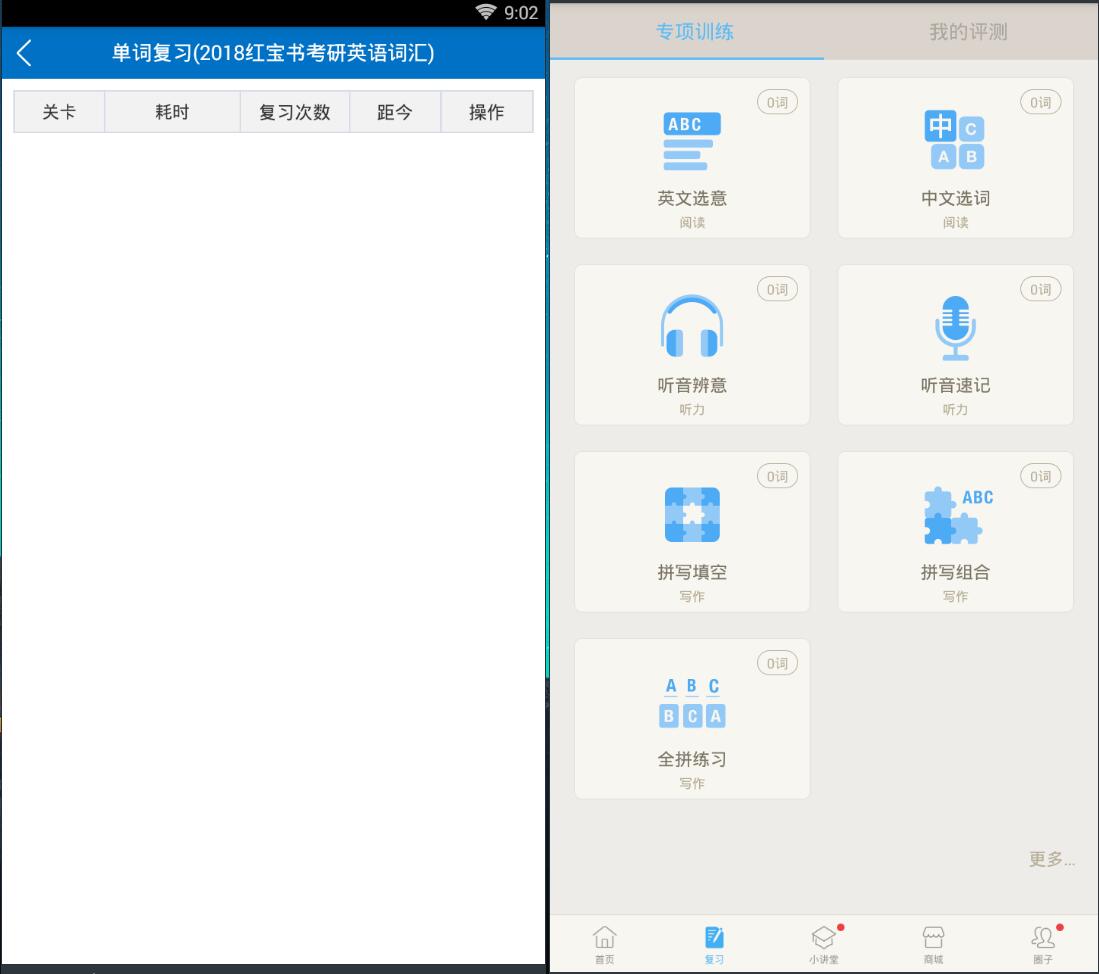Click the 0词 badge on 听音速记

point(1041,289)
